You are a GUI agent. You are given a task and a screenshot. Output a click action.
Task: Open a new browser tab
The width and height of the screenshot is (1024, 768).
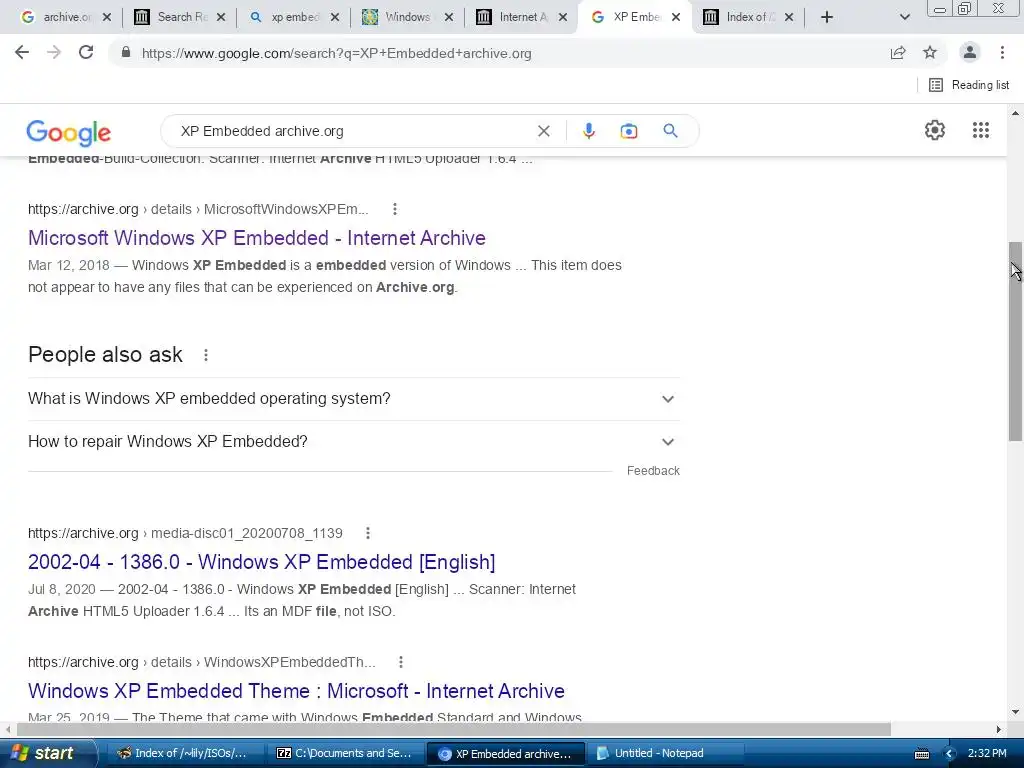tap(827, 17)
